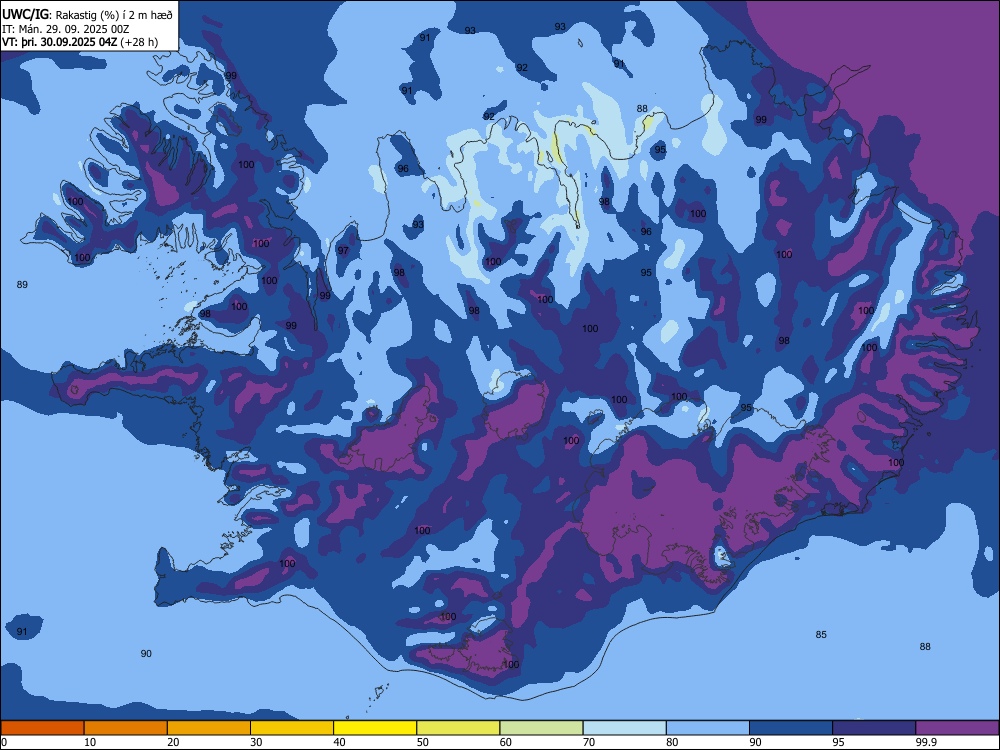
Task: Click the pale blue 70–80 legend swatch
Action: [625, 728]
